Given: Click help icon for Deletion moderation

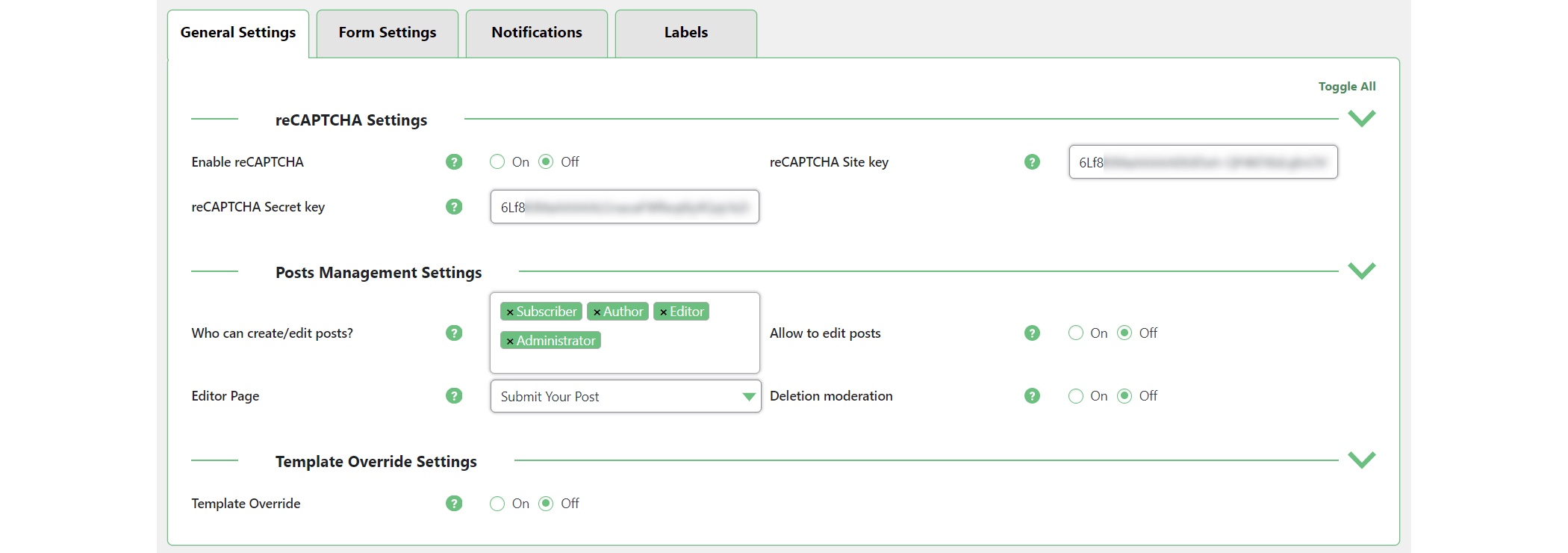Looking at the screenshot, I should (x=1032, y=396).
